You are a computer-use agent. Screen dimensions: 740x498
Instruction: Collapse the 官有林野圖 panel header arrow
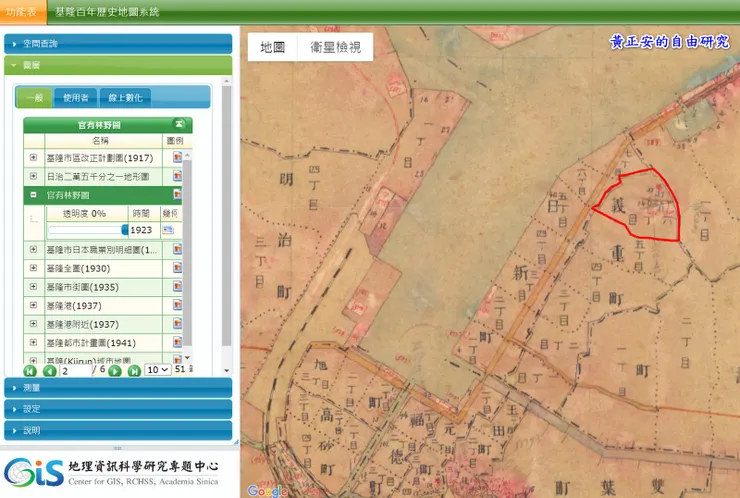(x=179, y=125)
